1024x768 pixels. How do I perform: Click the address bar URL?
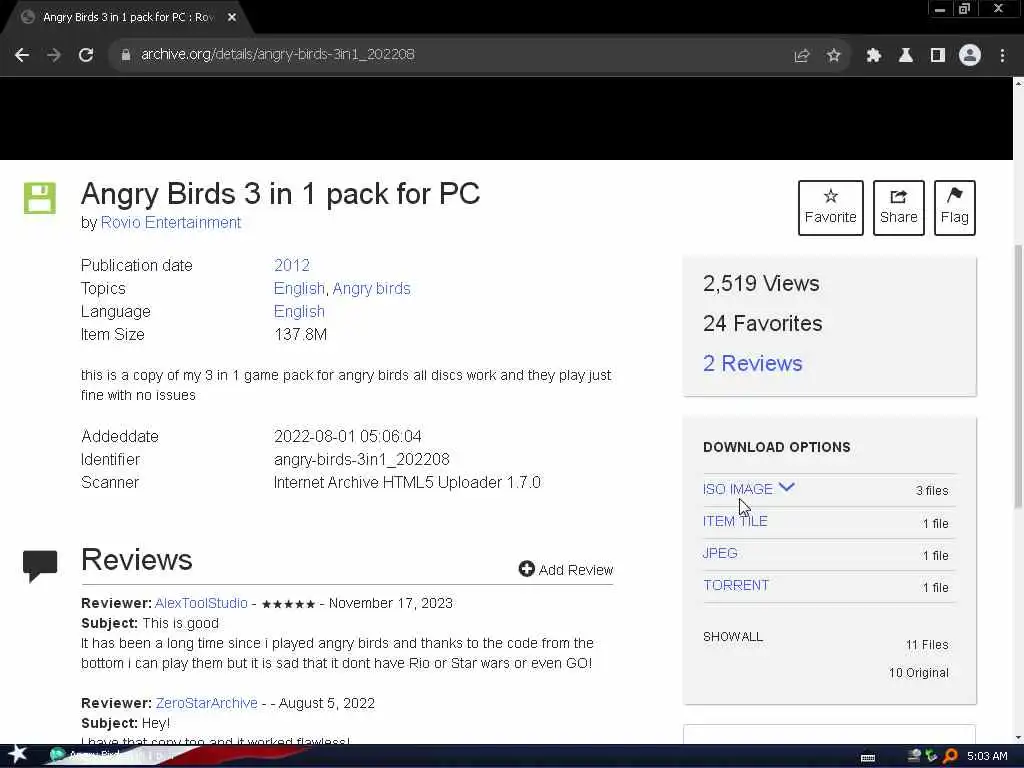[278, 54]
